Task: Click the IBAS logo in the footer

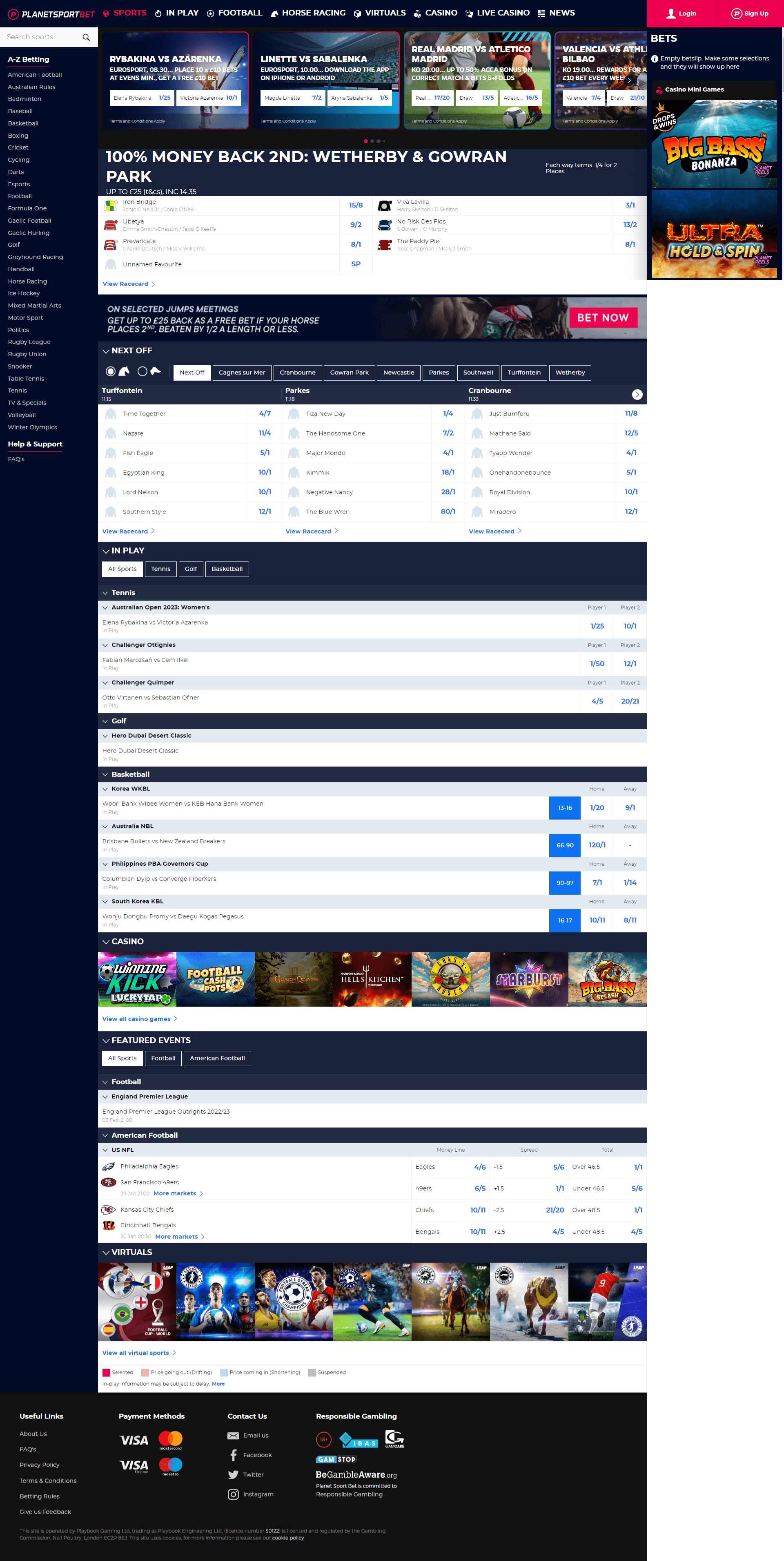Action: point(359,1440)
